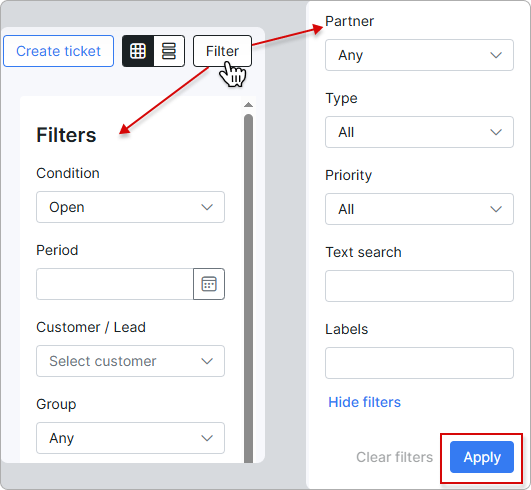Screen dimensions: 531x490
Task: Switch to list view layout icon
Action: pyautogui.click(x=169, y=51)
